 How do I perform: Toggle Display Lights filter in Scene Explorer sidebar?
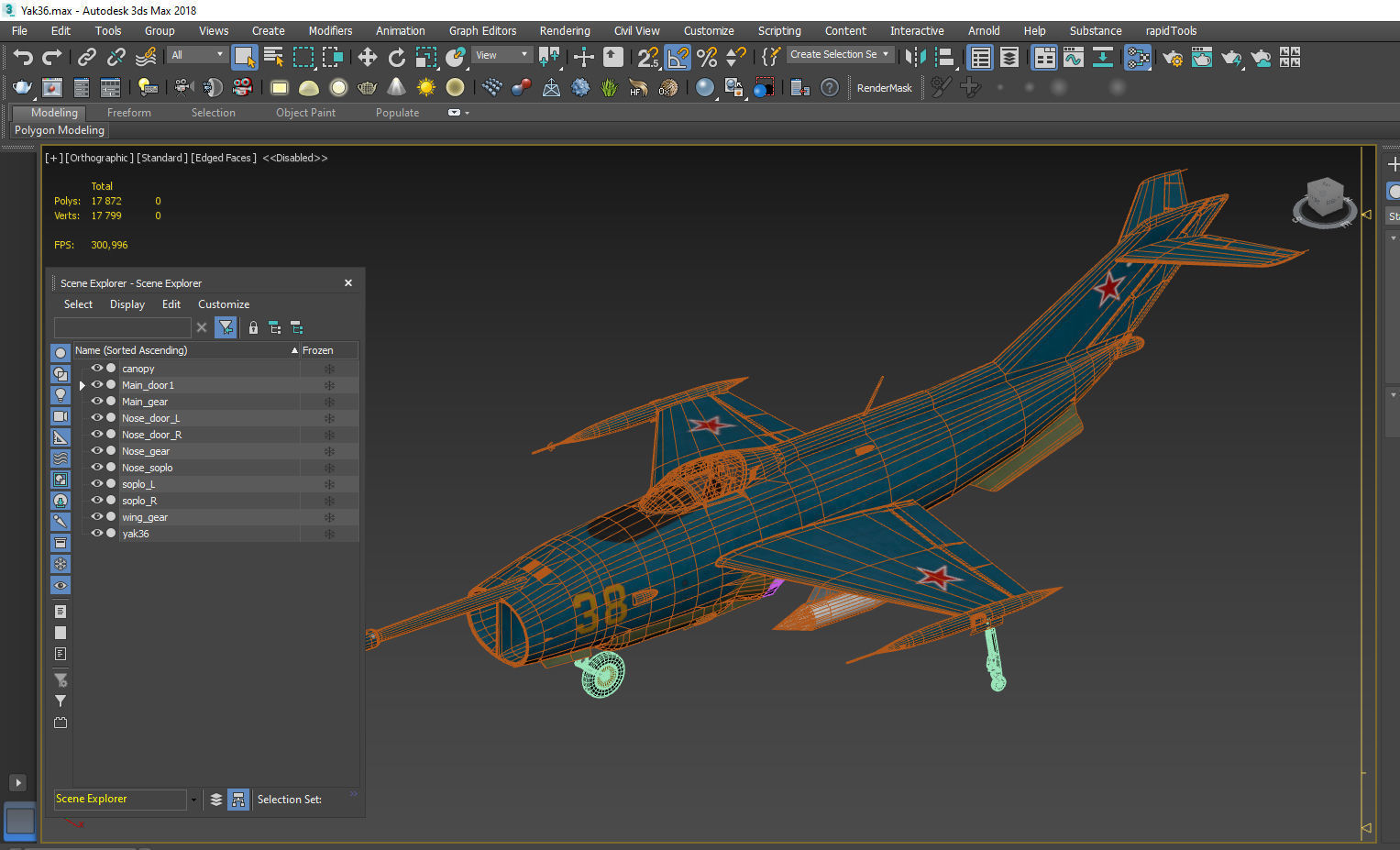click(61, 394)
